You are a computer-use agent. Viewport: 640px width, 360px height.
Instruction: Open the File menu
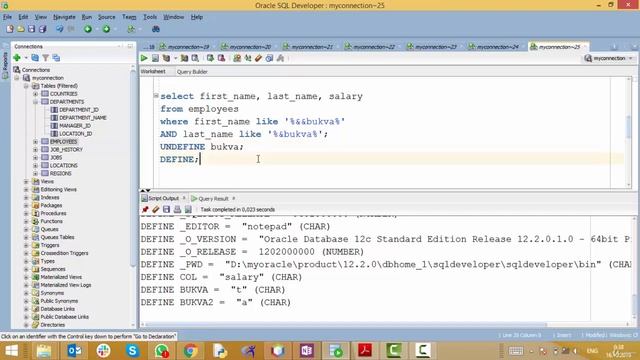pos(7,17)
